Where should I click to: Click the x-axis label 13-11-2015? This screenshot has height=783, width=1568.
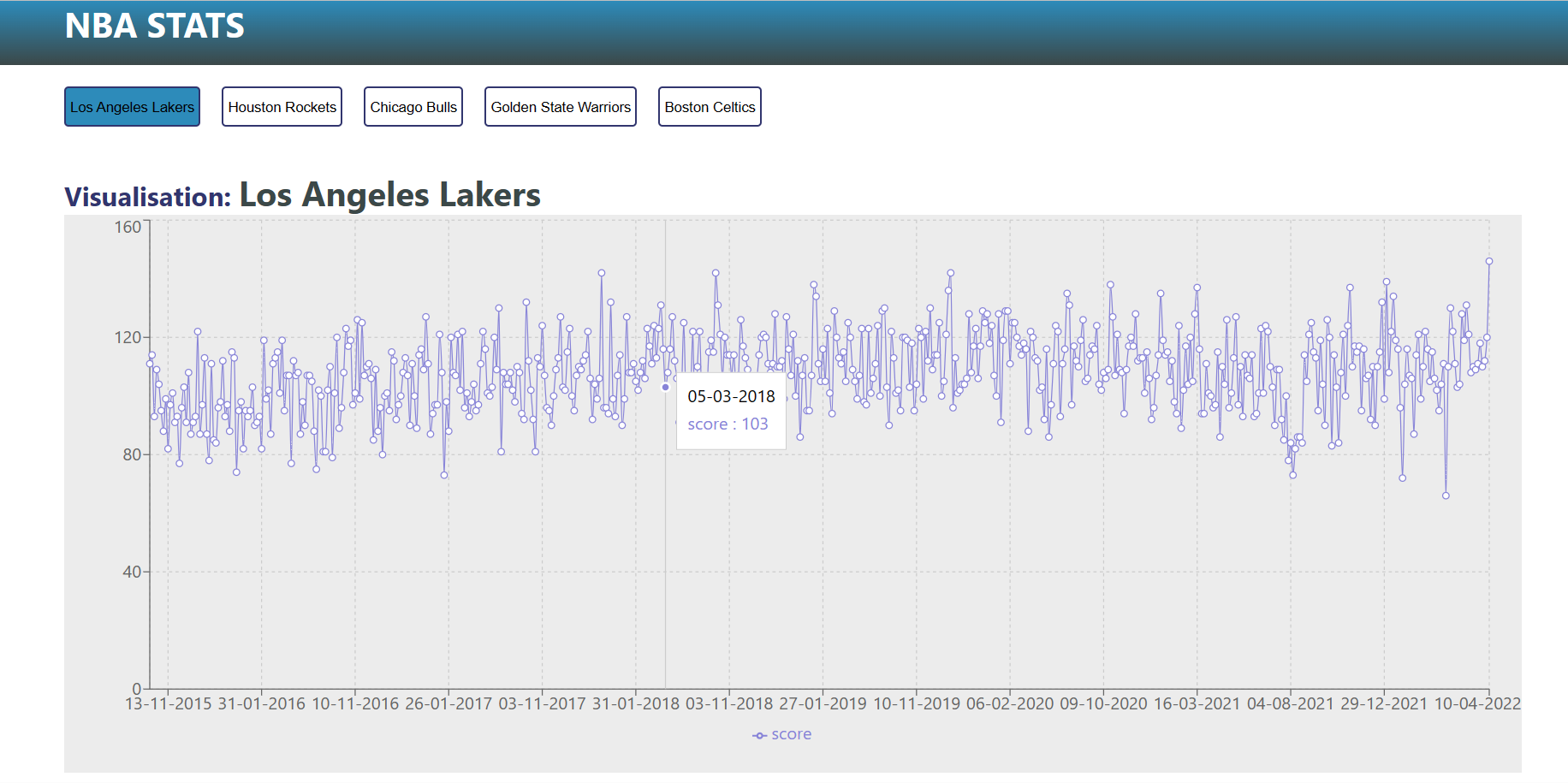pyautogui.click(x=168, y=704)
